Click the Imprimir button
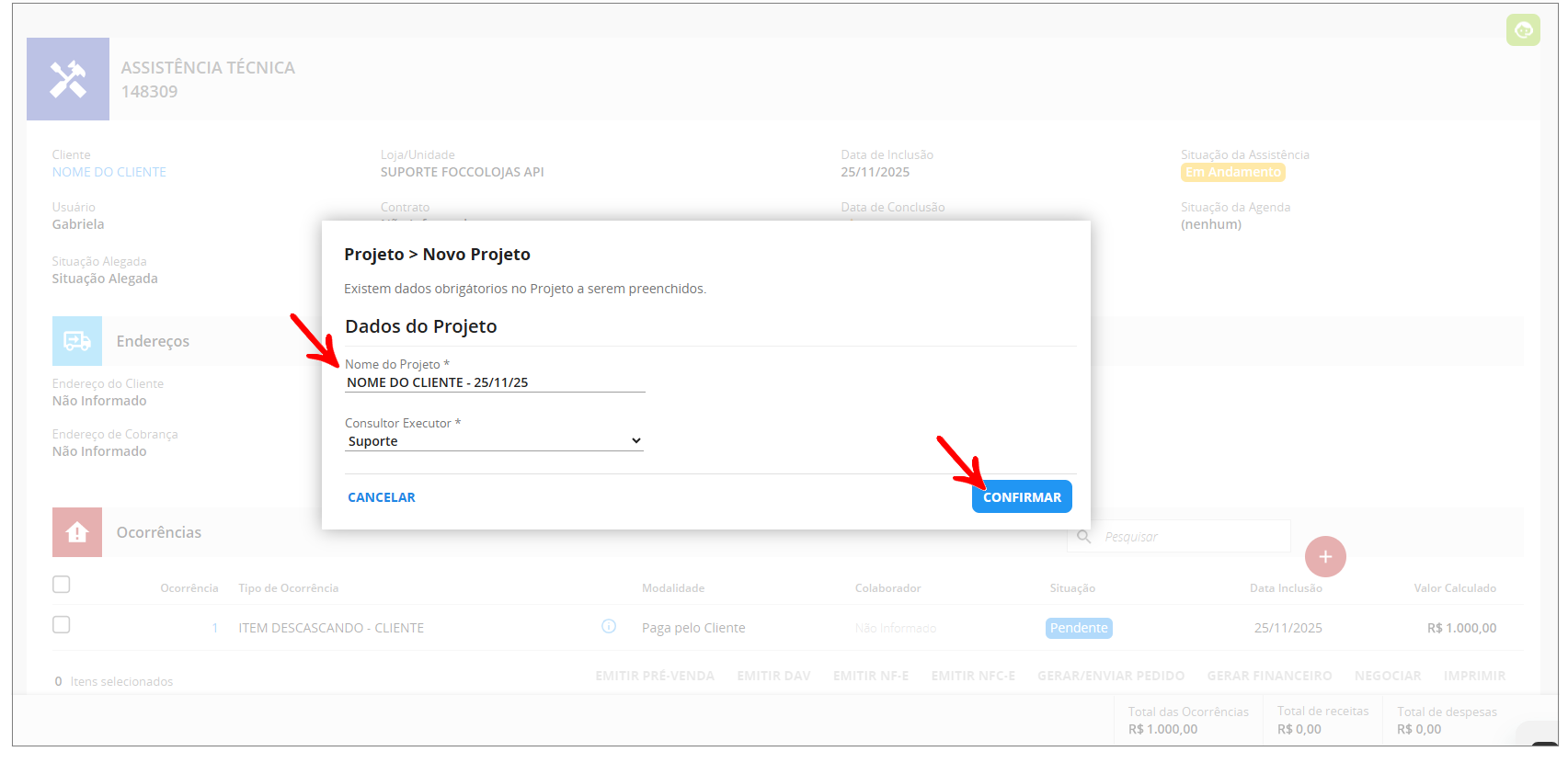 point(1474,676)
